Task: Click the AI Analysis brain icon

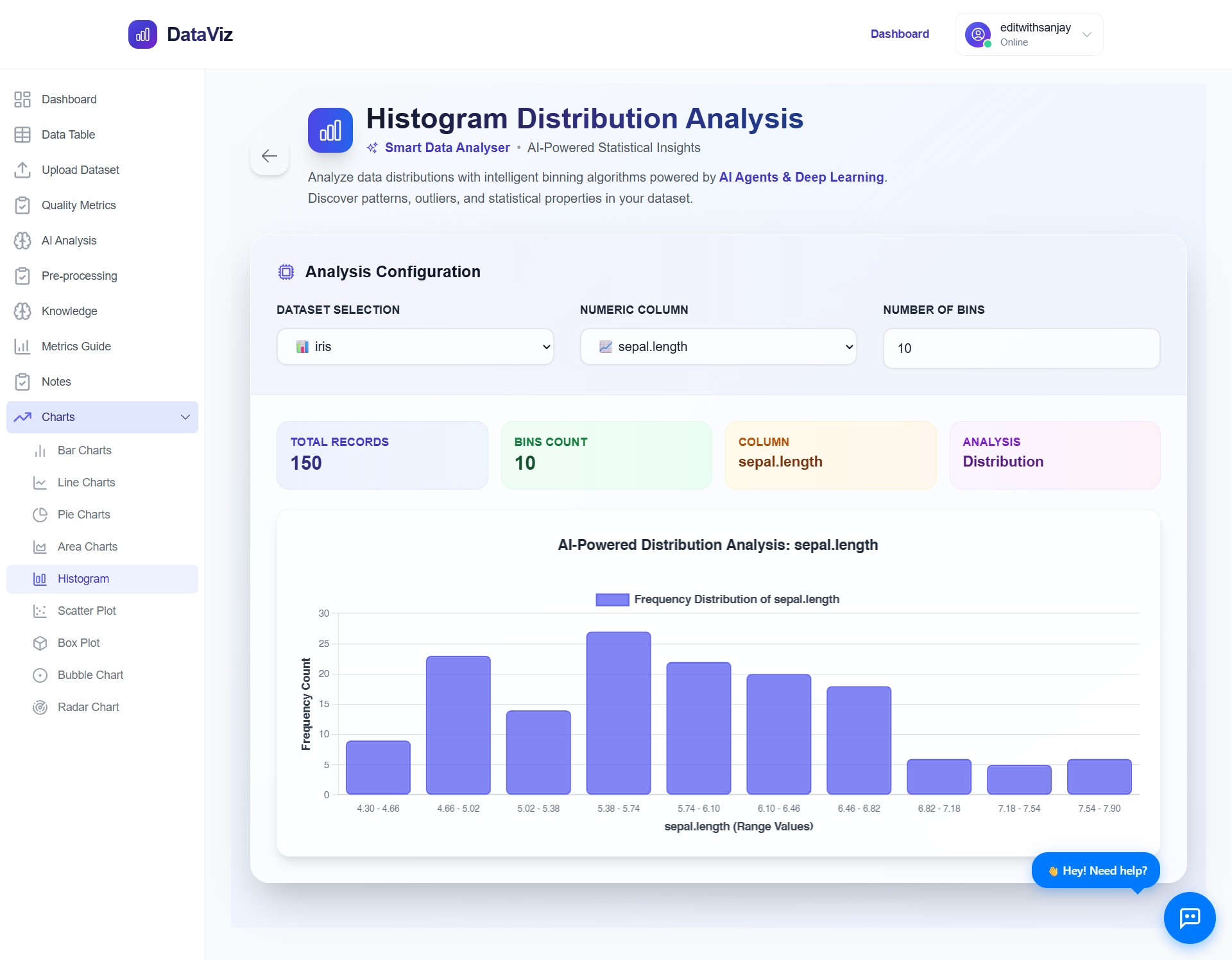Action: point(22,241)
